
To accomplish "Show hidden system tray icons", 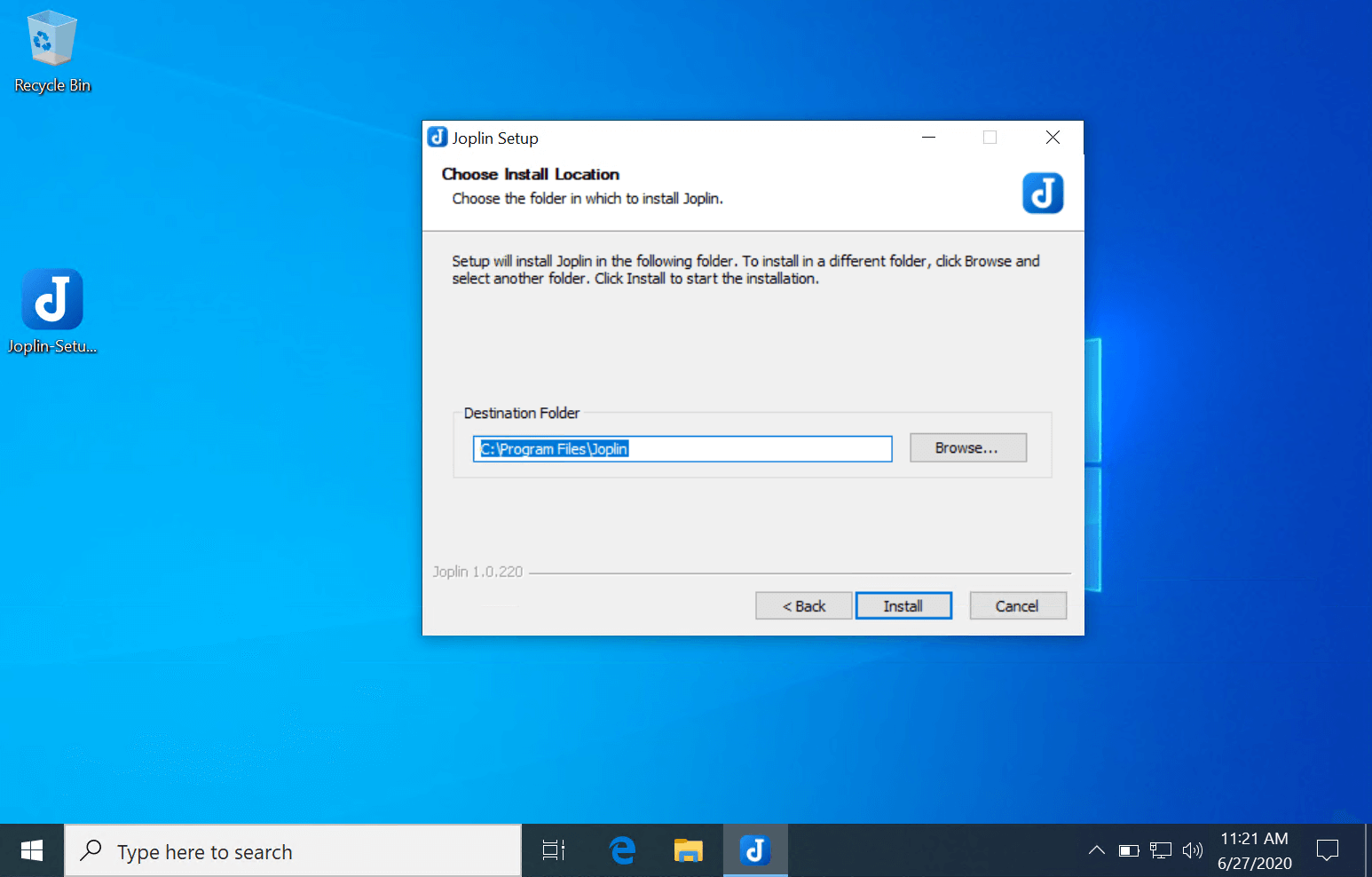I will (x=1097, y=850).
